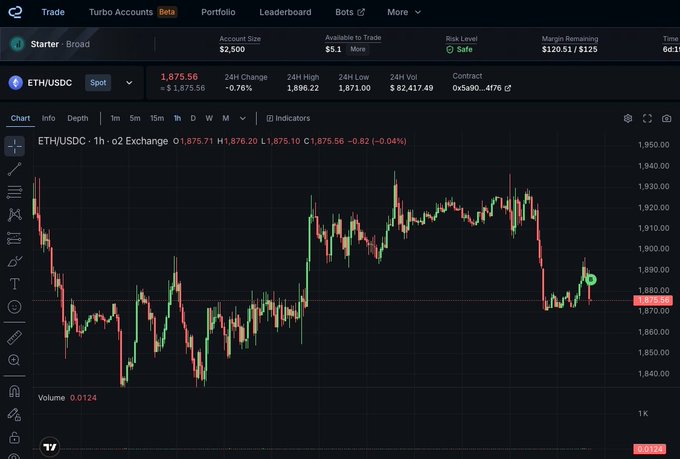This screenshot has width=680, height=459.
Task: Select the trend line drawing tool
Action: click(14, 169)
